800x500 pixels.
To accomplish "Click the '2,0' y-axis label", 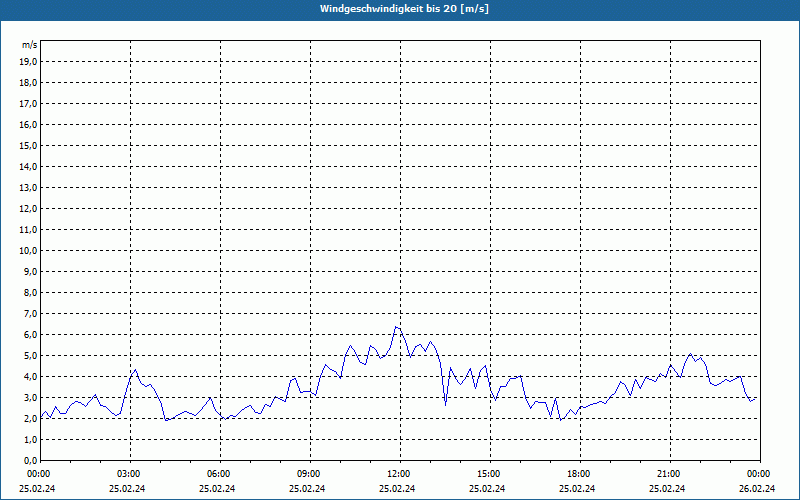I will pyautogui.click(x=30, y=418).
